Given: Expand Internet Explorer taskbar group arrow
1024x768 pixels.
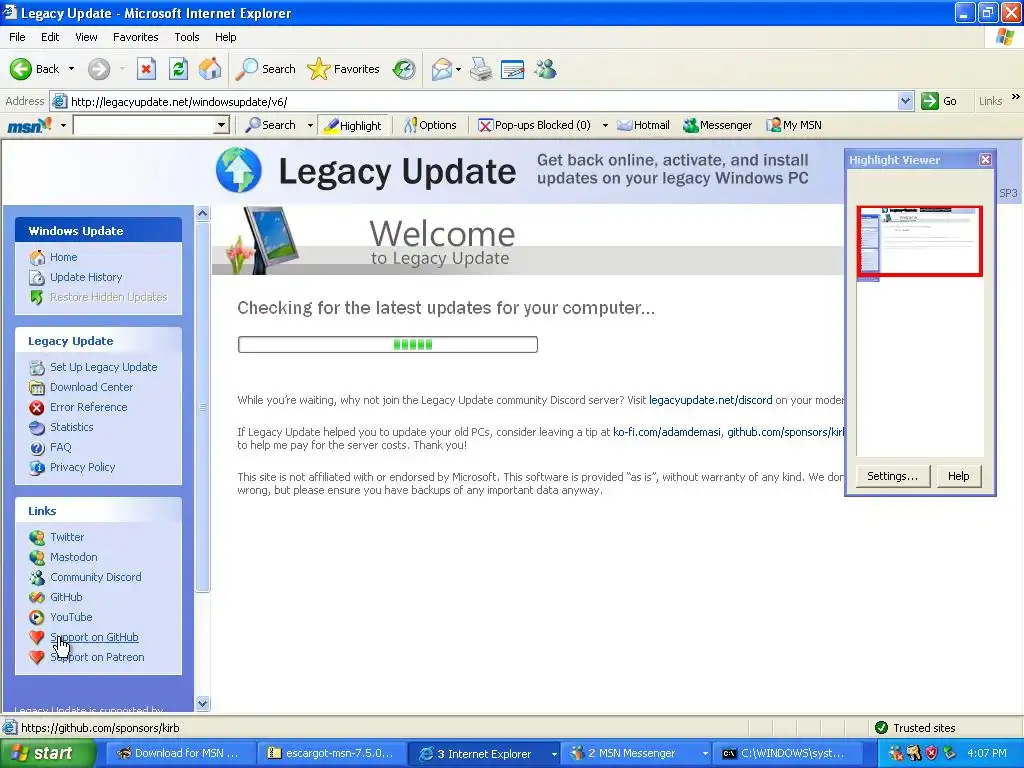Looking at the screenshot, I should point(554,754).
